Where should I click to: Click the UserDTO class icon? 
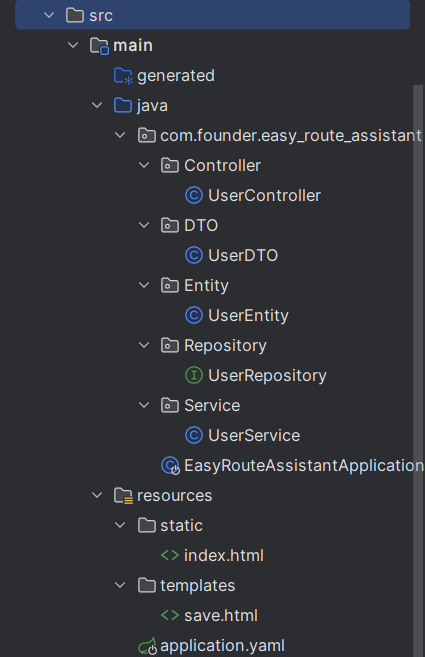pyautogui.click(x=194, y=255)
